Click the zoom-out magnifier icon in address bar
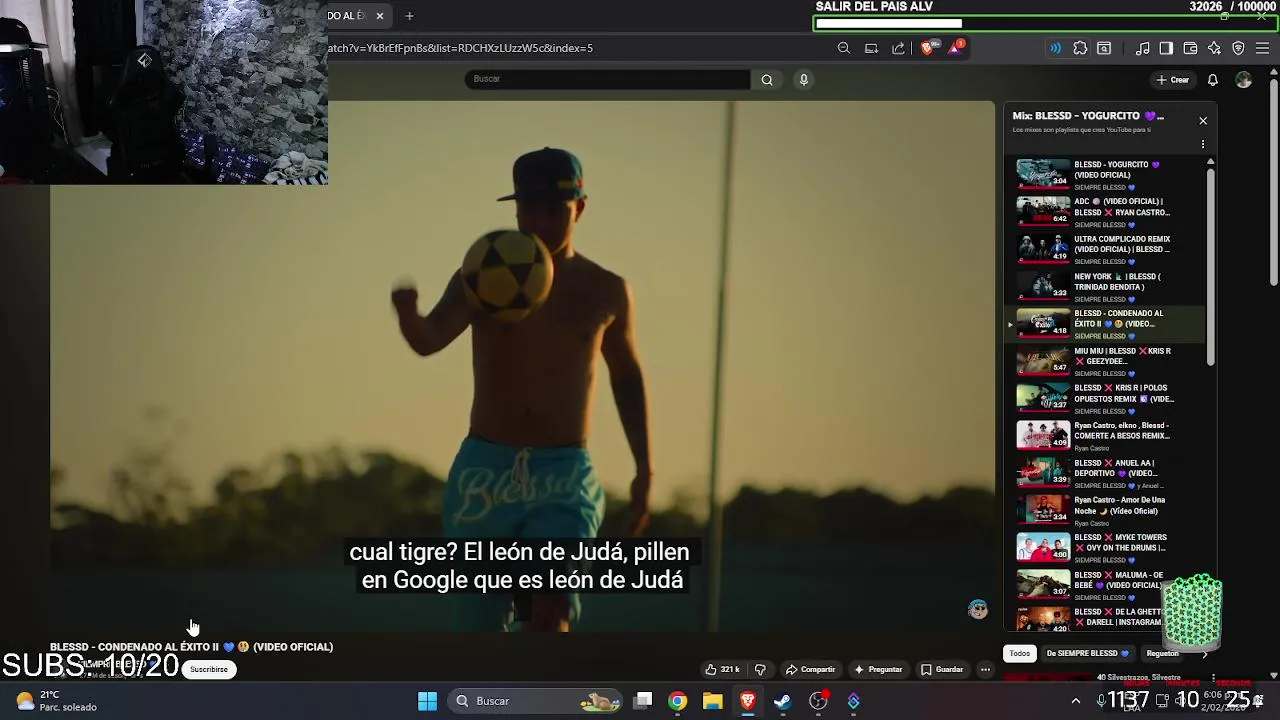 (x=844, y=48)
